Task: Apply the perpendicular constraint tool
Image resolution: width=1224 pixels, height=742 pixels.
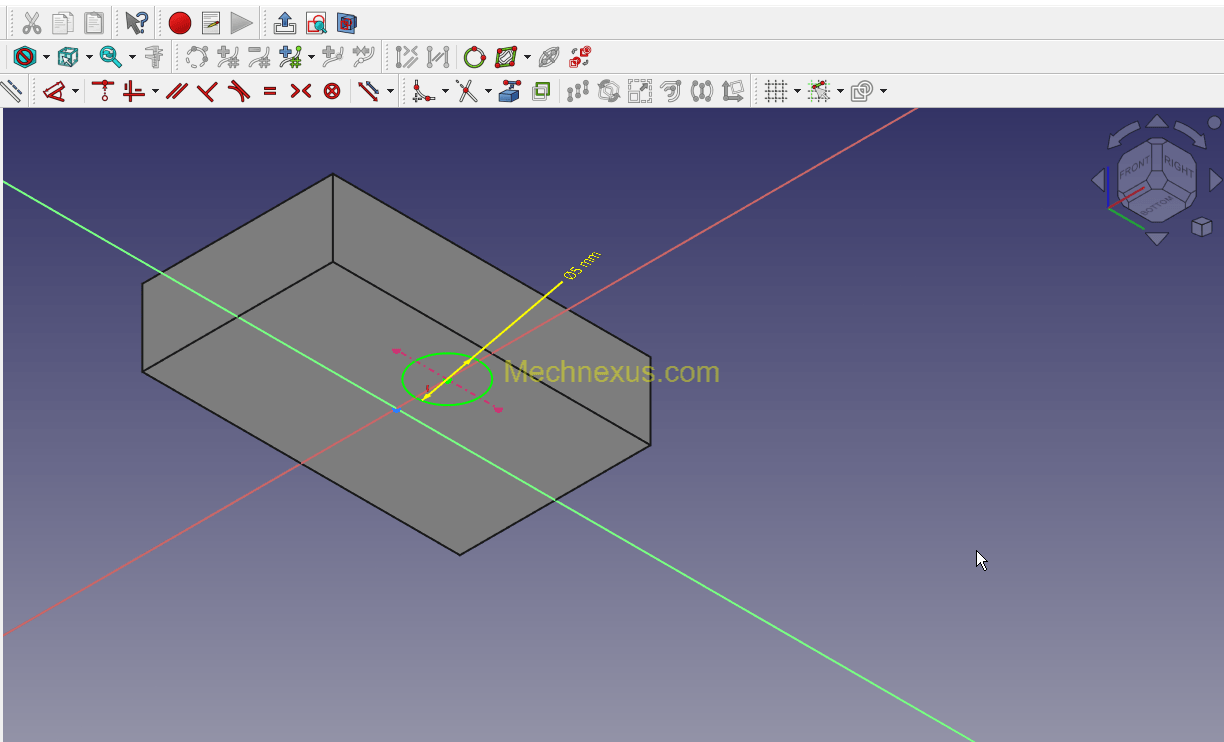Action: [207, 92]
